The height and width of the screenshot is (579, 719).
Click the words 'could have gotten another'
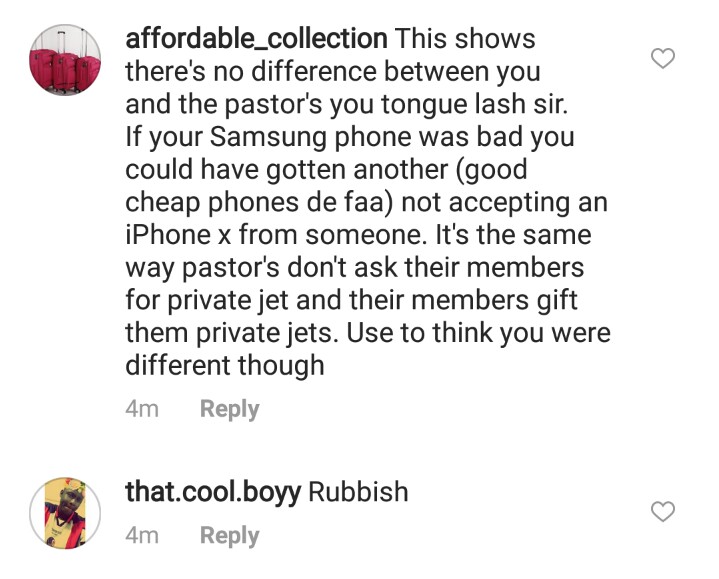[x=286, y=170]
